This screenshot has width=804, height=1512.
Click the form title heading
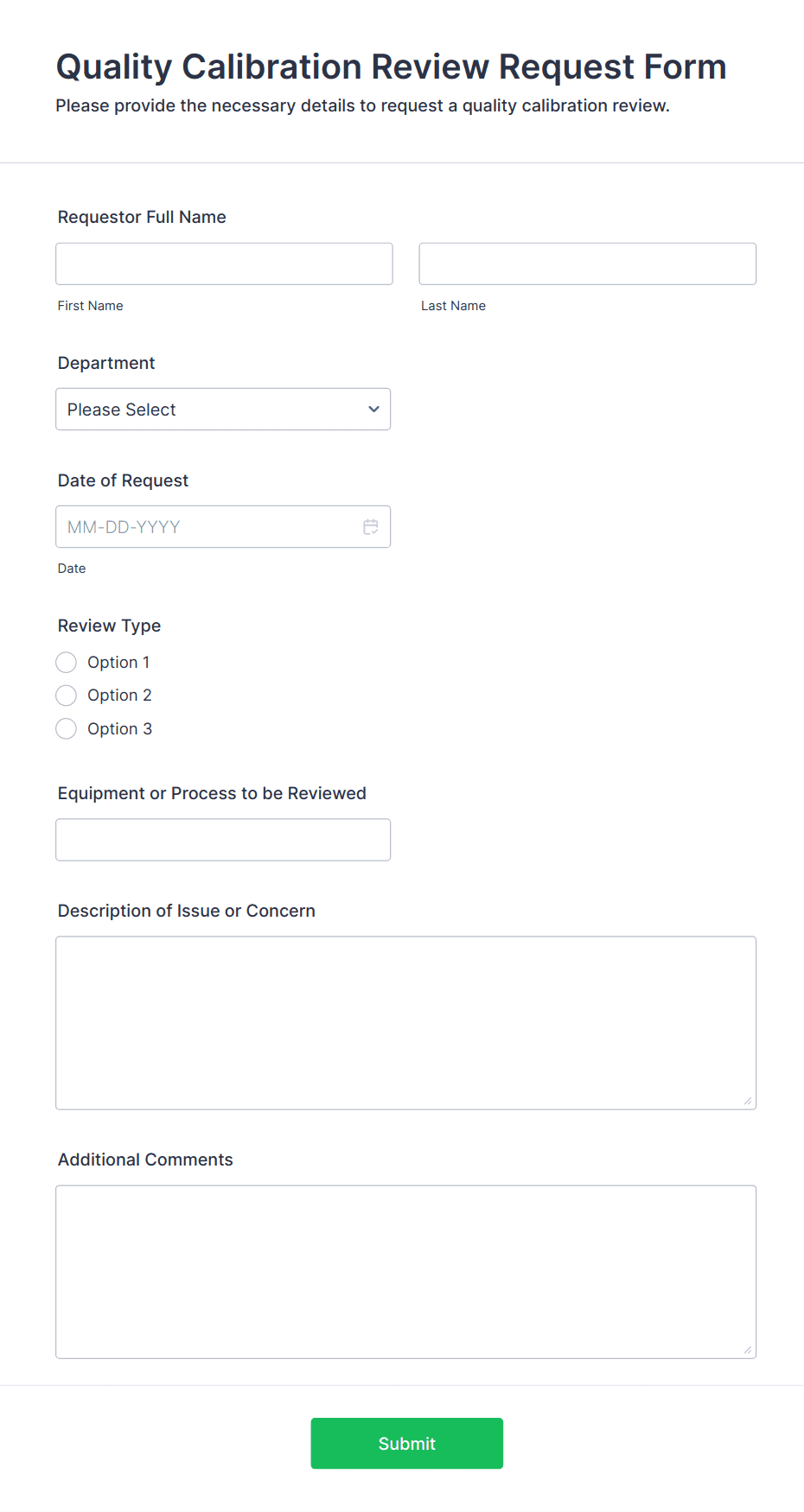pos(390,67)
